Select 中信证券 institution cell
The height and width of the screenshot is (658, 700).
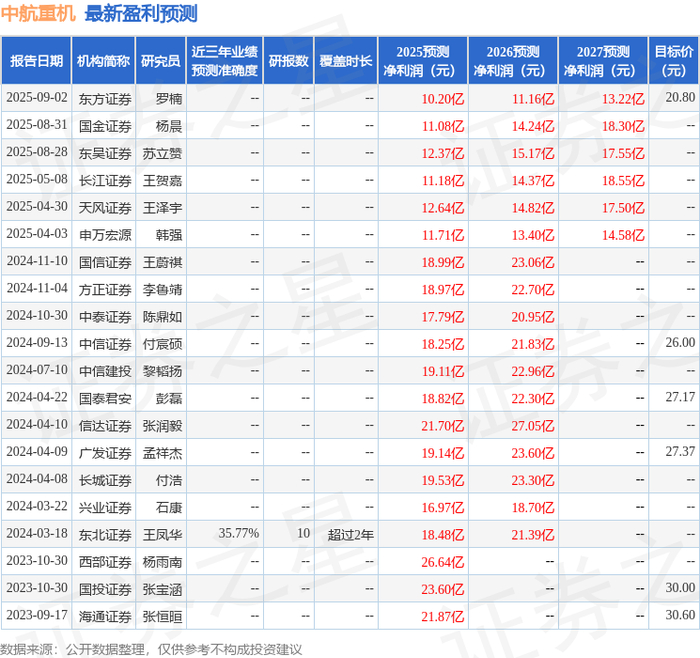tap(105, 344)
